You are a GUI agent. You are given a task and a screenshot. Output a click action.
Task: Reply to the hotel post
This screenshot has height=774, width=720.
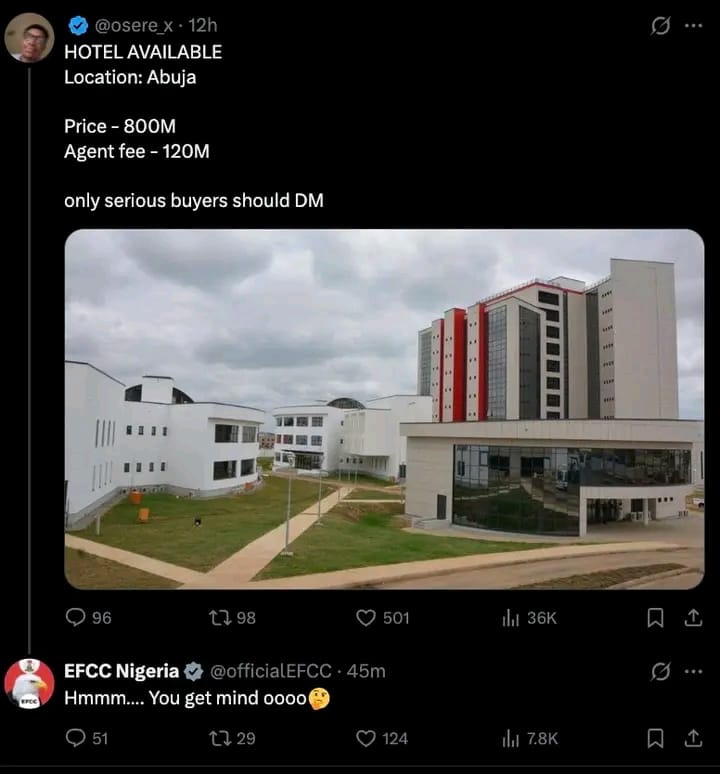pos(76,618)
